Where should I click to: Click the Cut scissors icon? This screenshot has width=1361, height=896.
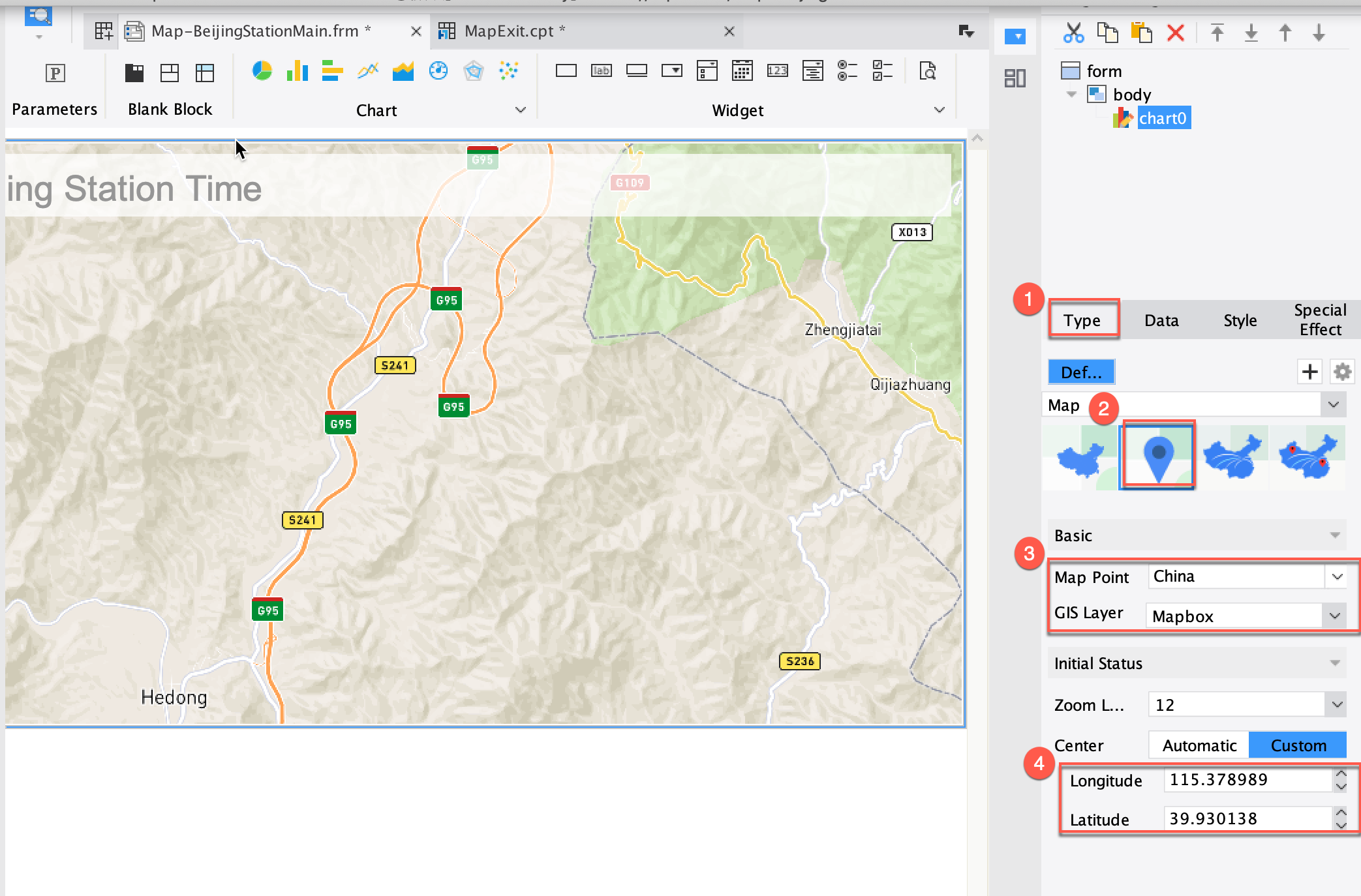(1073, 33)
